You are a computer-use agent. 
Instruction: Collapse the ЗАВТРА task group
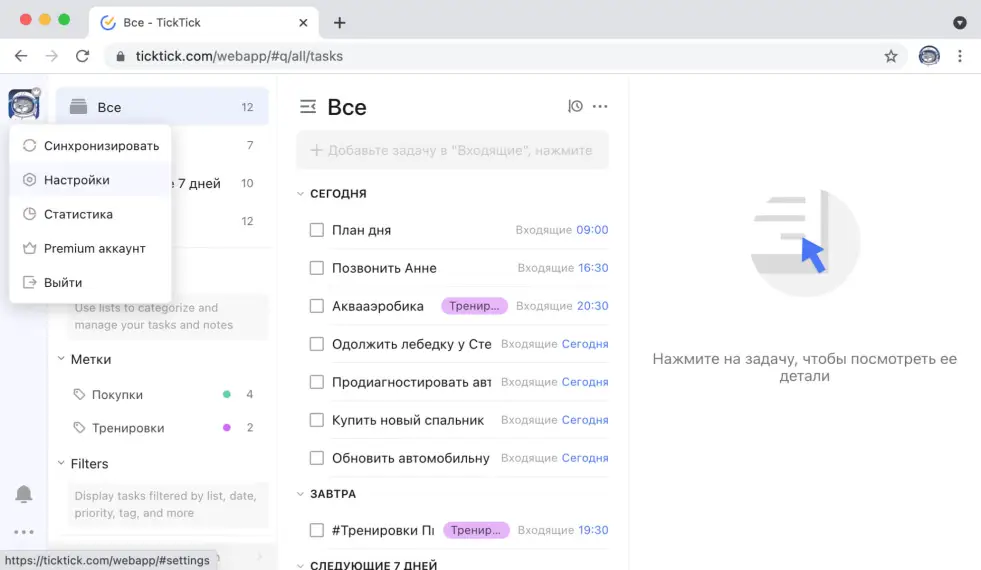point(300,494)
